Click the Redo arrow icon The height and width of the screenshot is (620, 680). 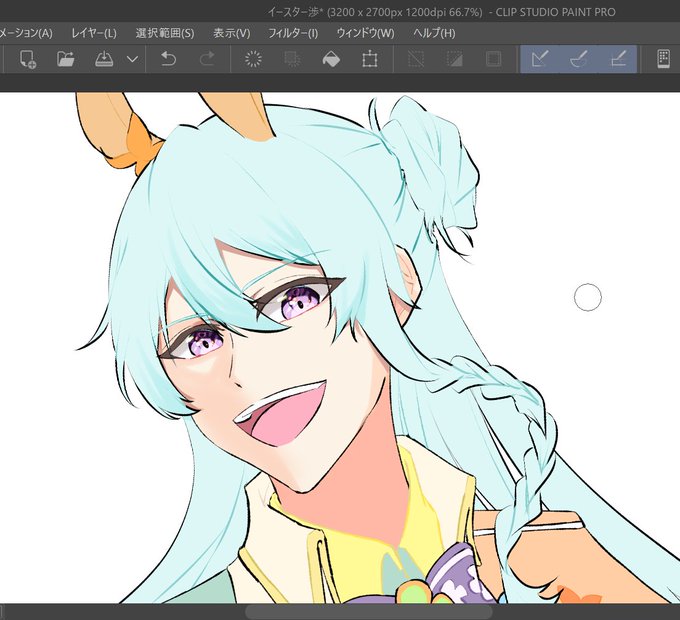[207, 59]
